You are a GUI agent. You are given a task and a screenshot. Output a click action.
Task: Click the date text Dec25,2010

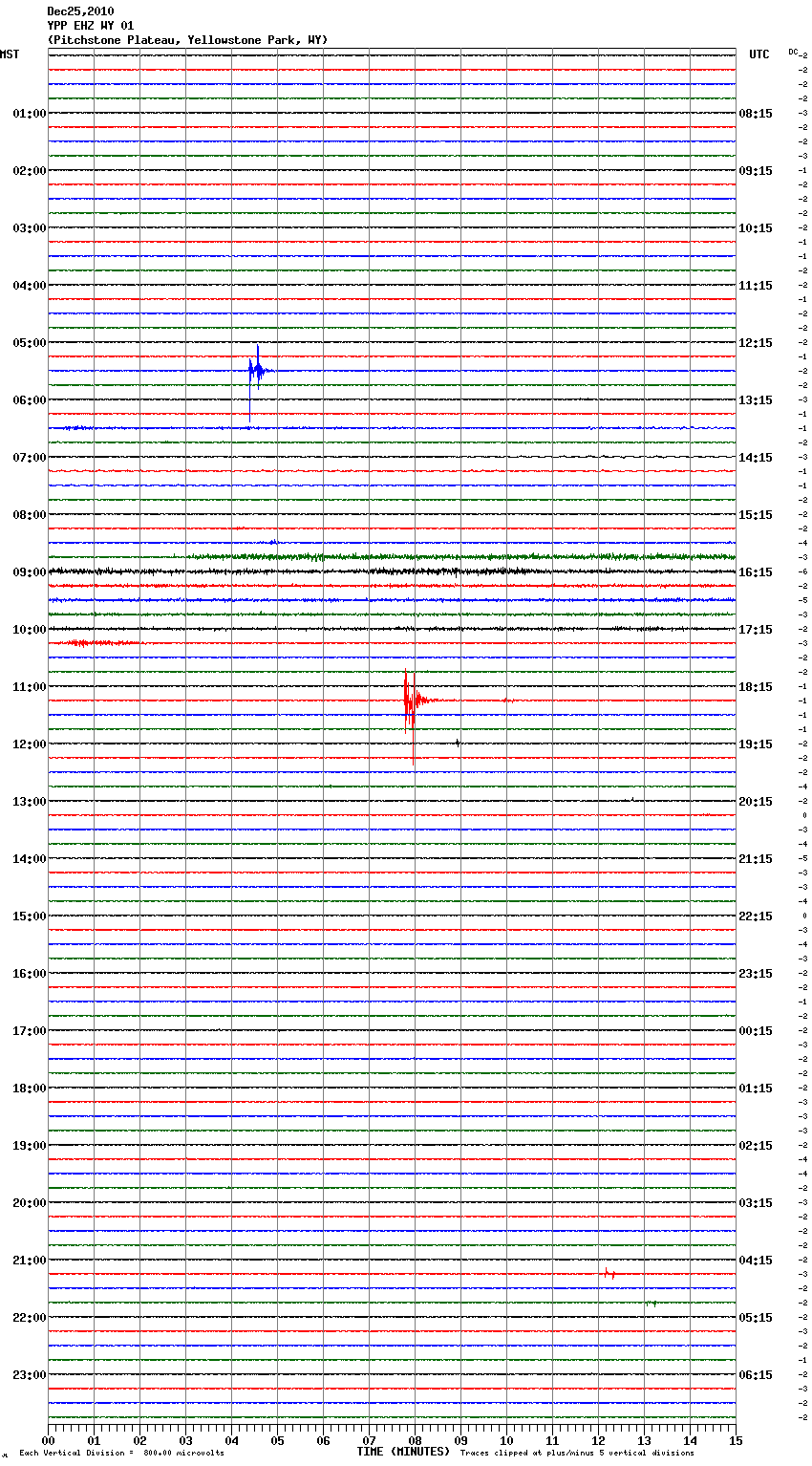pos(80,11)
